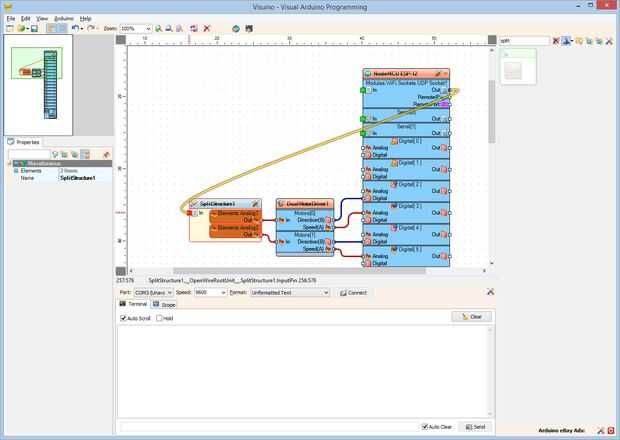
Task: Click the Open project icon
Action: (x=21, y=28)
